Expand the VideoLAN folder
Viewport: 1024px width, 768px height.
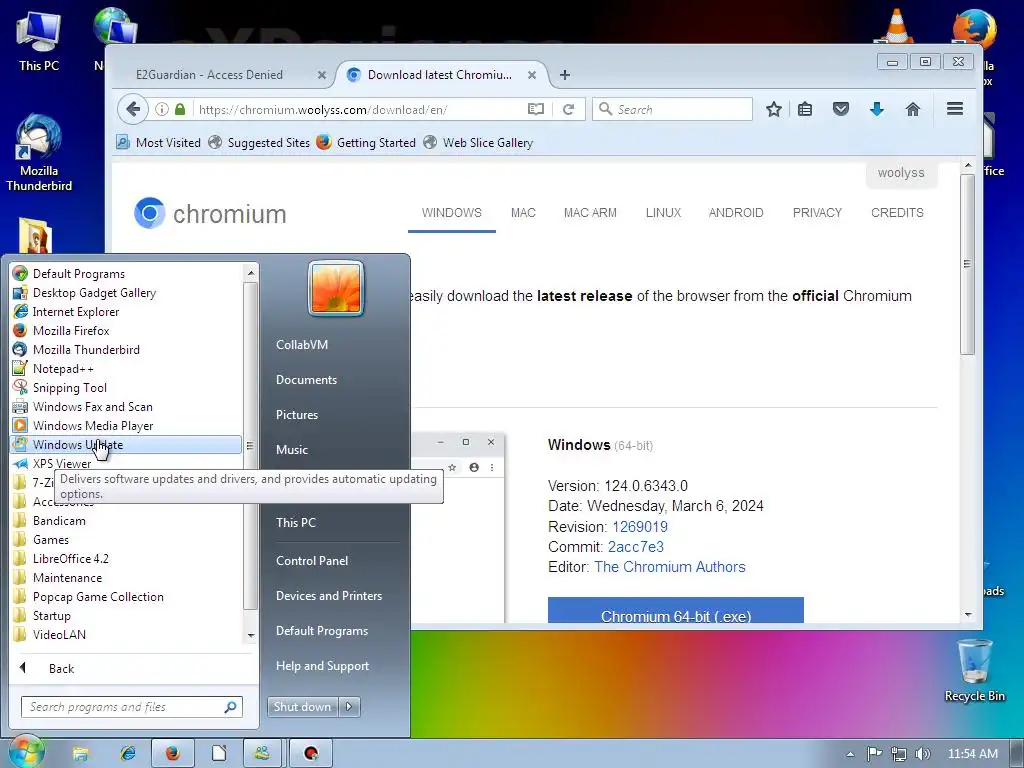click(x=126, y=634)
